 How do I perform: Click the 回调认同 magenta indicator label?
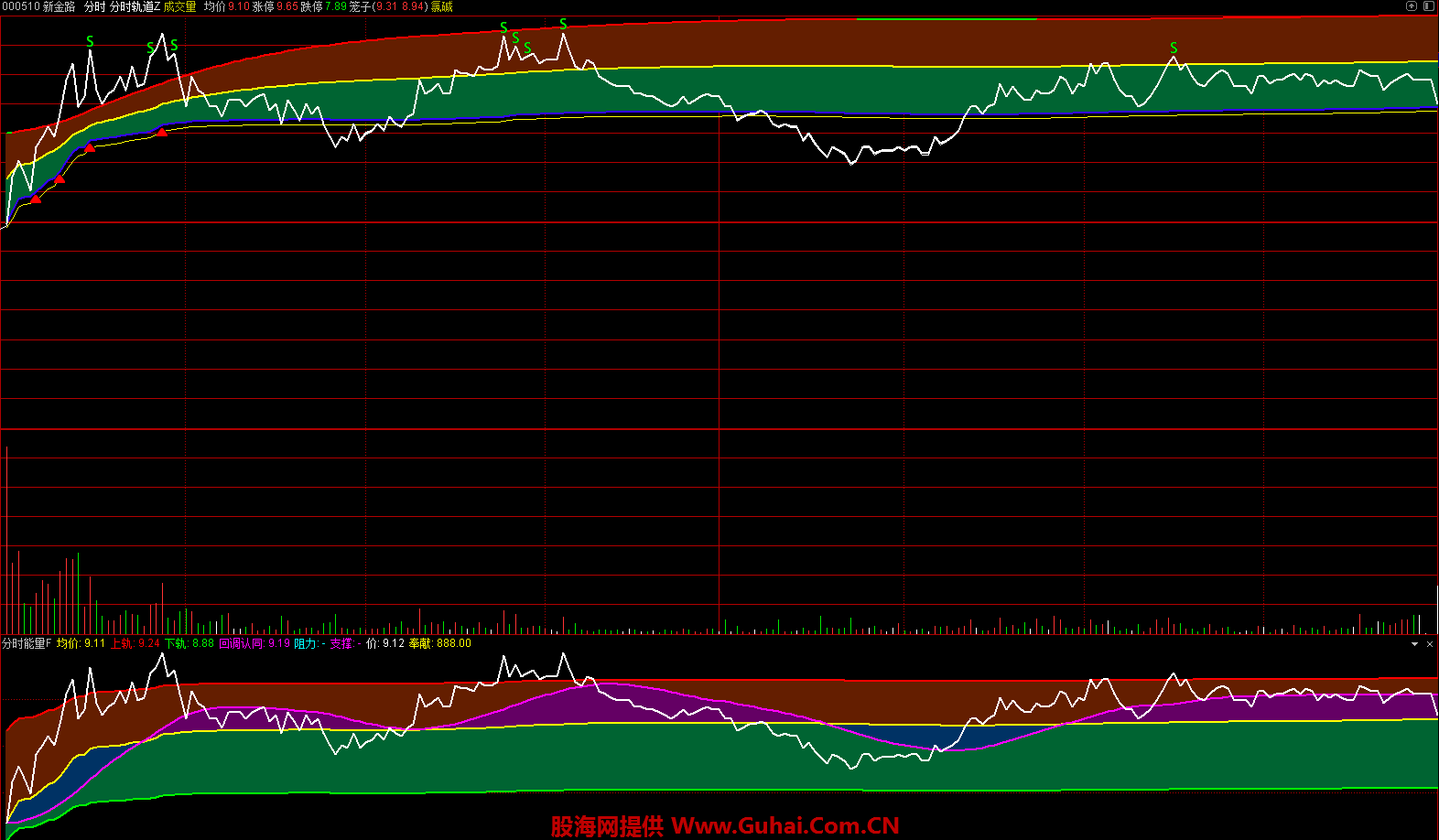click(x=242, y=644)
